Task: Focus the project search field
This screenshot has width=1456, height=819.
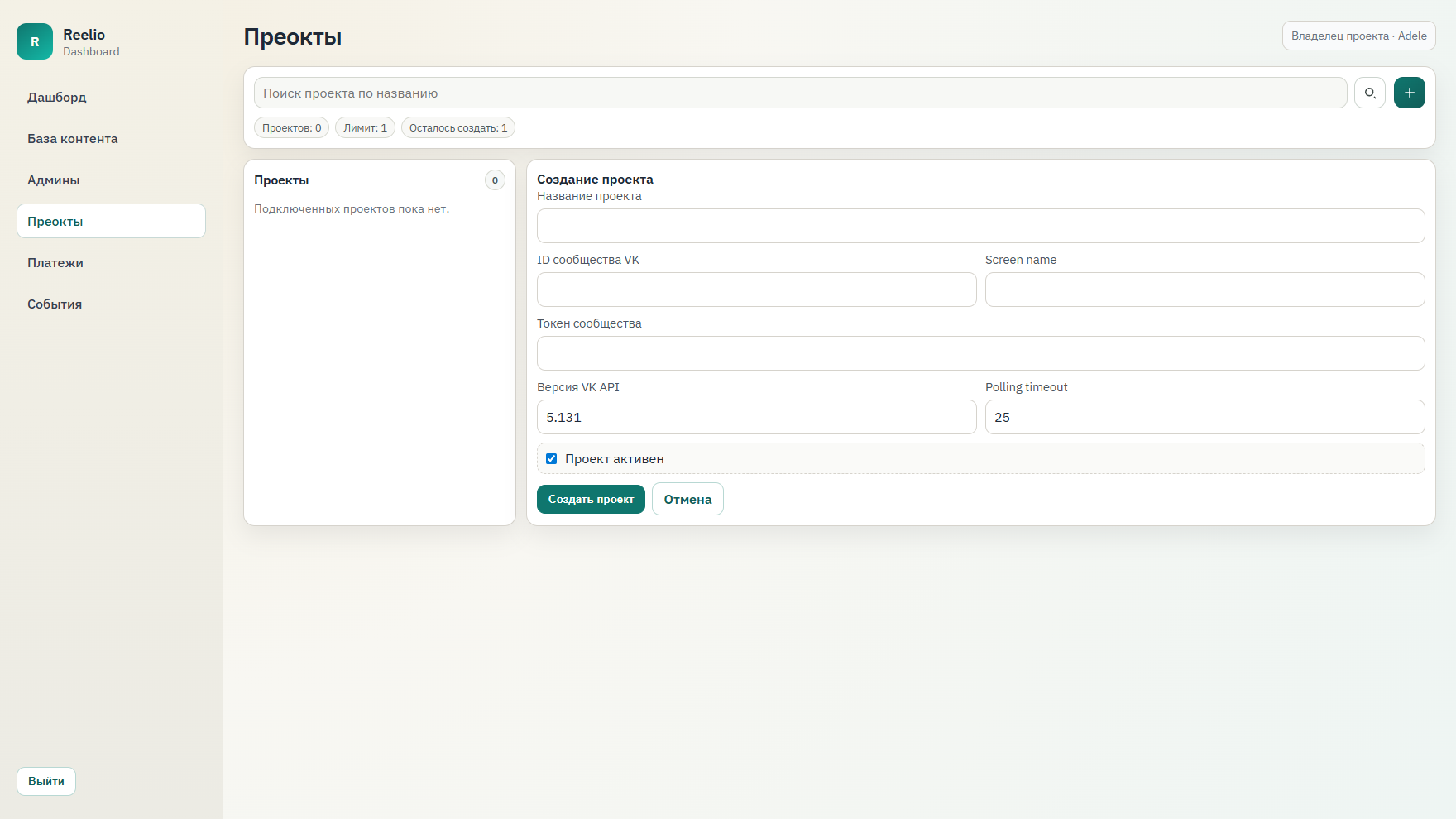Action: 800,93
